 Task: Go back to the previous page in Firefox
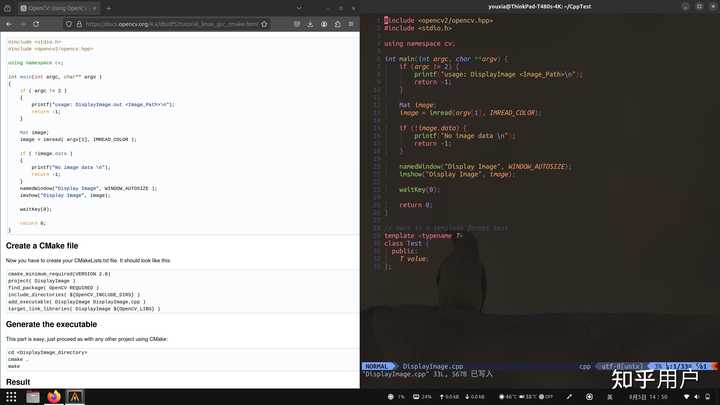pos(9,24)
